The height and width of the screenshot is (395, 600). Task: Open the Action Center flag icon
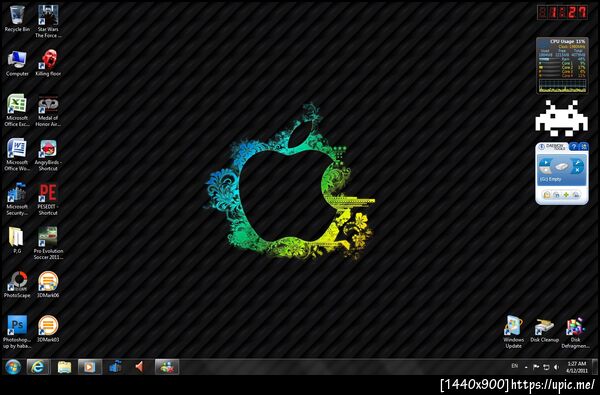[536, 367]
